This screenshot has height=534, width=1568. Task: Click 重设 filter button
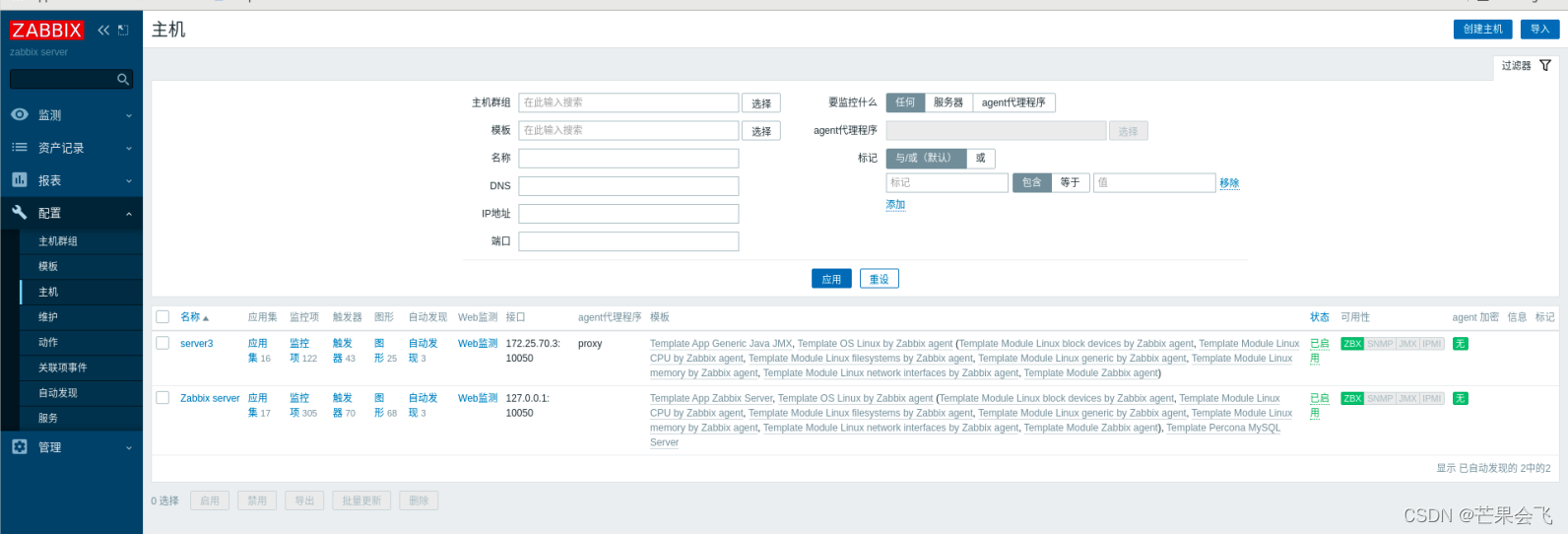[x=879, y=279]
